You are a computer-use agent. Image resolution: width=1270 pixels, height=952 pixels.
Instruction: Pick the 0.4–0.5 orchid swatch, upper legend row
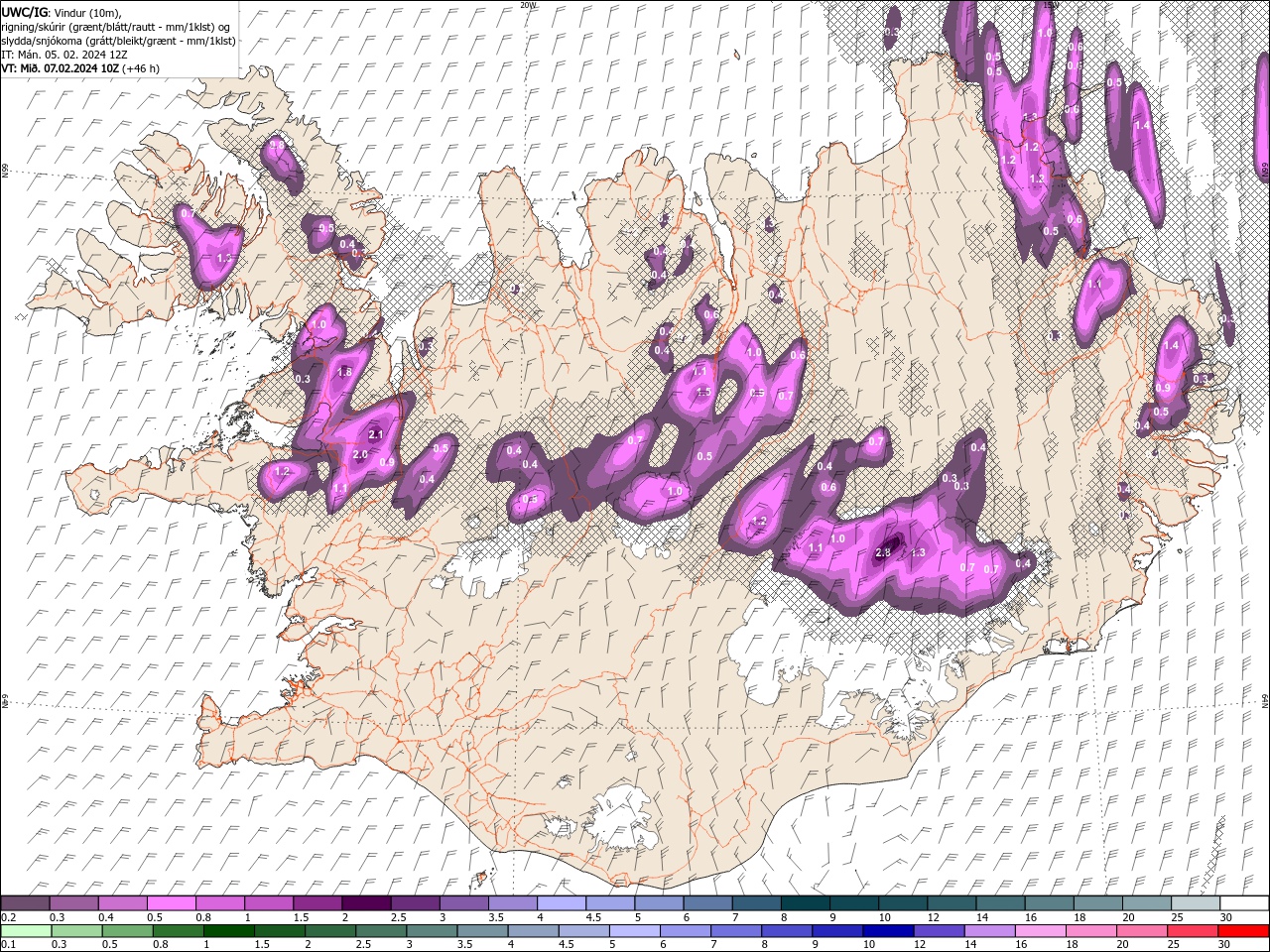click(123, 902)
